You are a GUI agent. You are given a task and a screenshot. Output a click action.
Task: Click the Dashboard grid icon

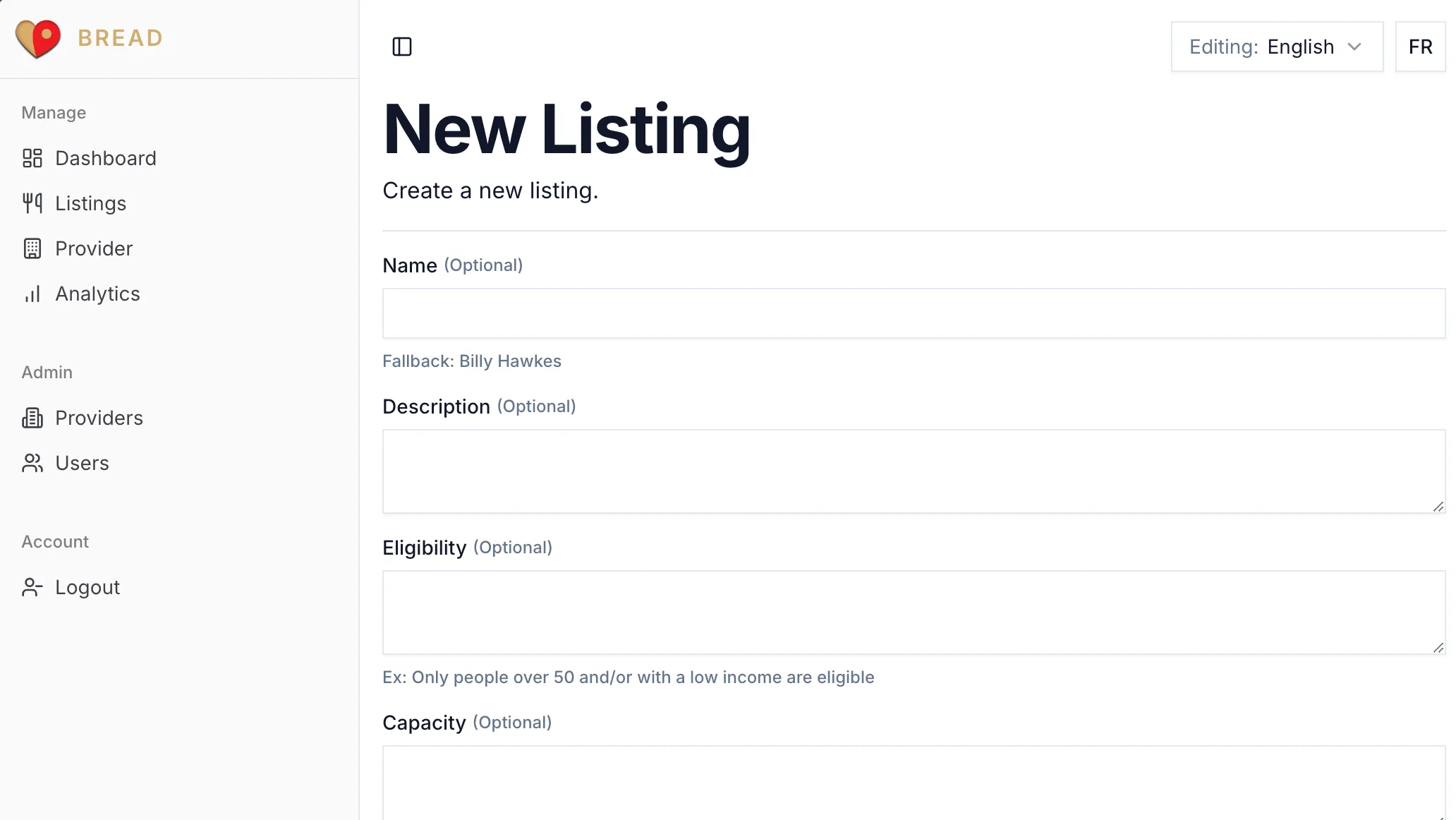32,158
